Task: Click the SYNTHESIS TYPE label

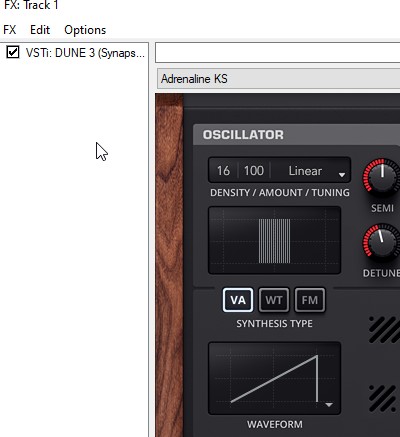Action: tap(274, 324)
